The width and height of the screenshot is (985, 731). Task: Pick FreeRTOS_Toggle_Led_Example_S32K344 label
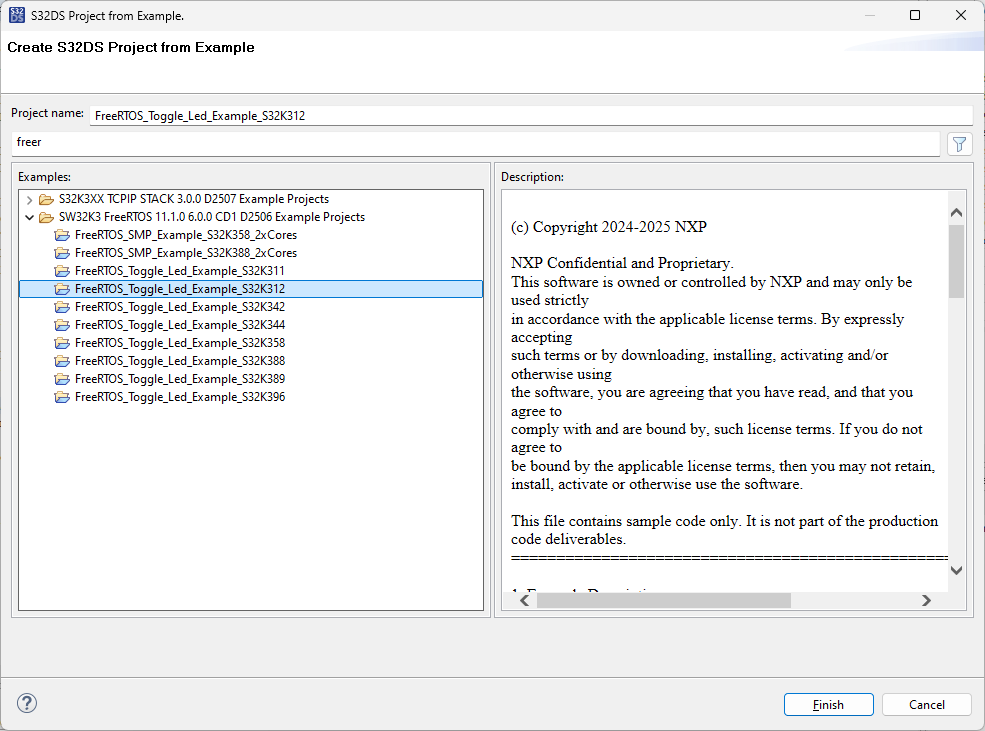point(180,325)
